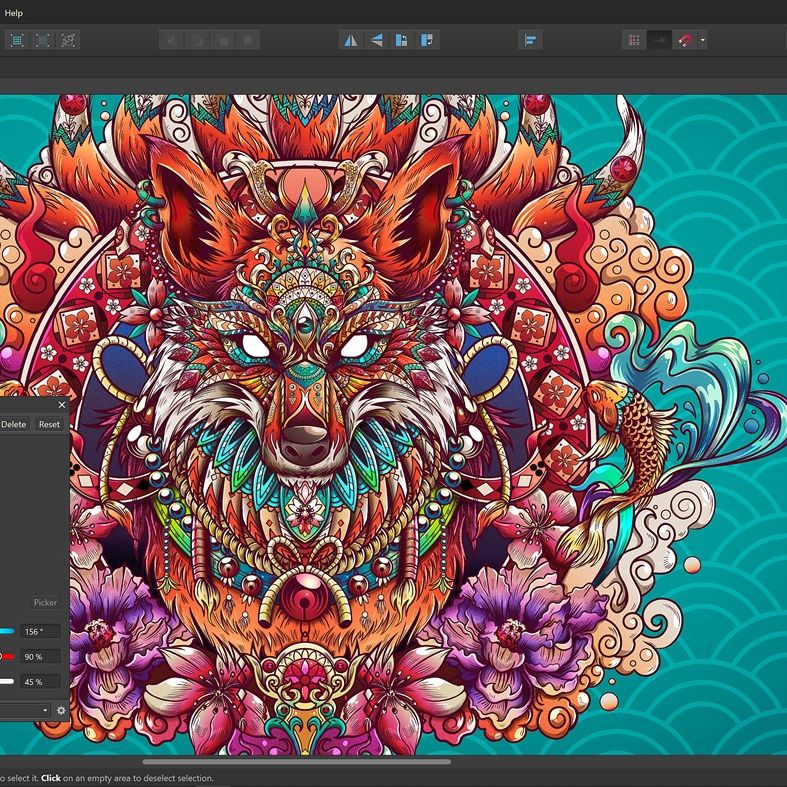
Task: Click the Select All toolbar icon
Action: (x=18, y=40)
